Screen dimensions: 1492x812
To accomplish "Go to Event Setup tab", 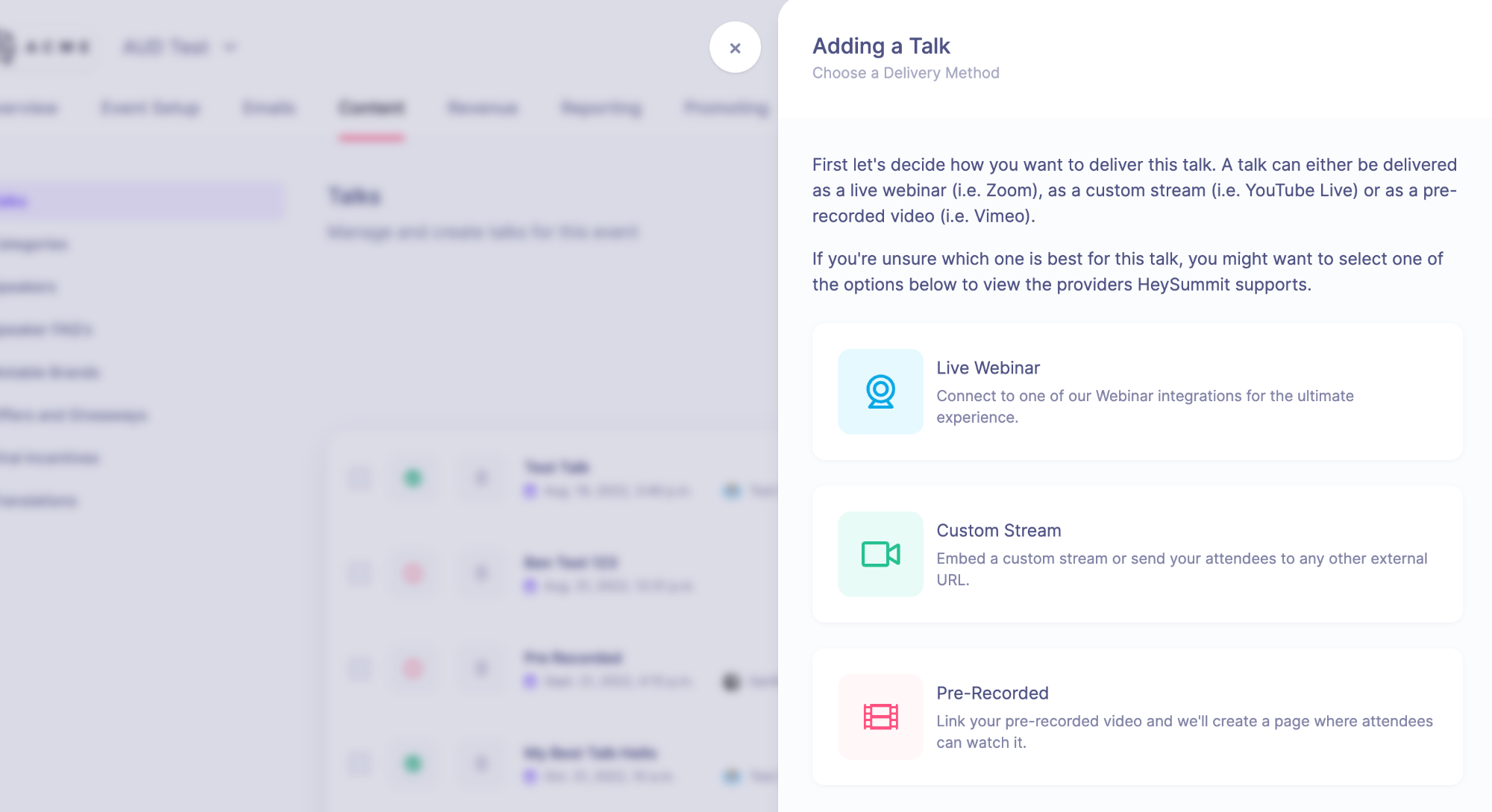I will 150,108.
